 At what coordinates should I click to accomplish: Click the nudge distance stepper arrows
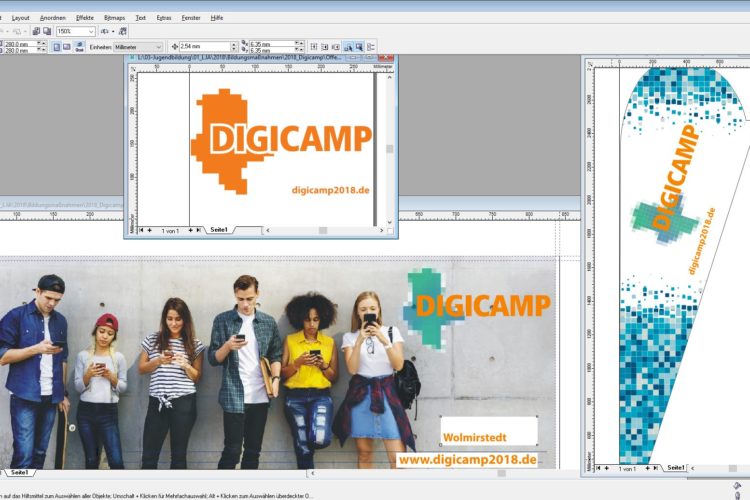[234, 46]
